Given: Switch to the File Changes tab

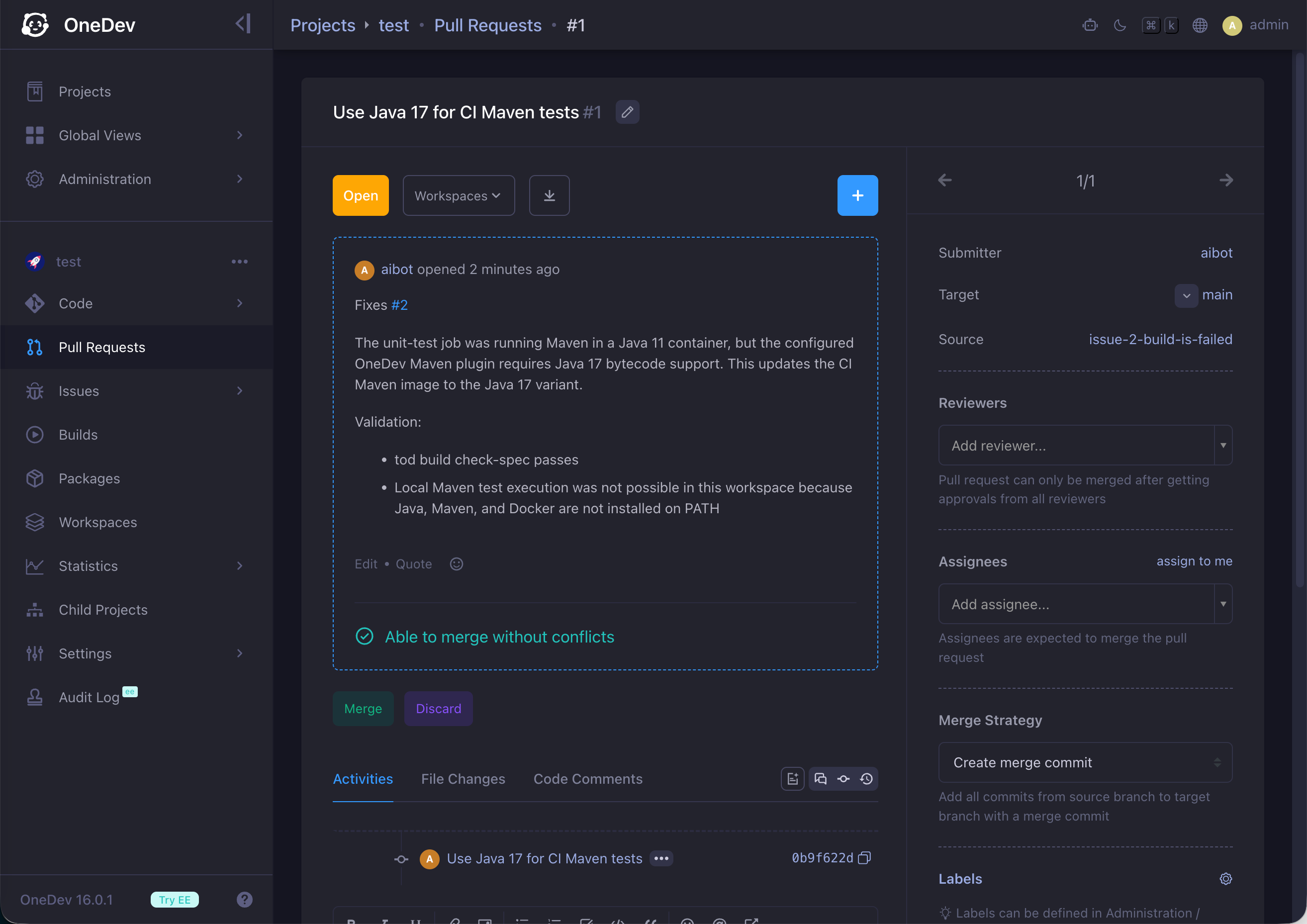Looking at the screenshot, I should tap(464, 779).
